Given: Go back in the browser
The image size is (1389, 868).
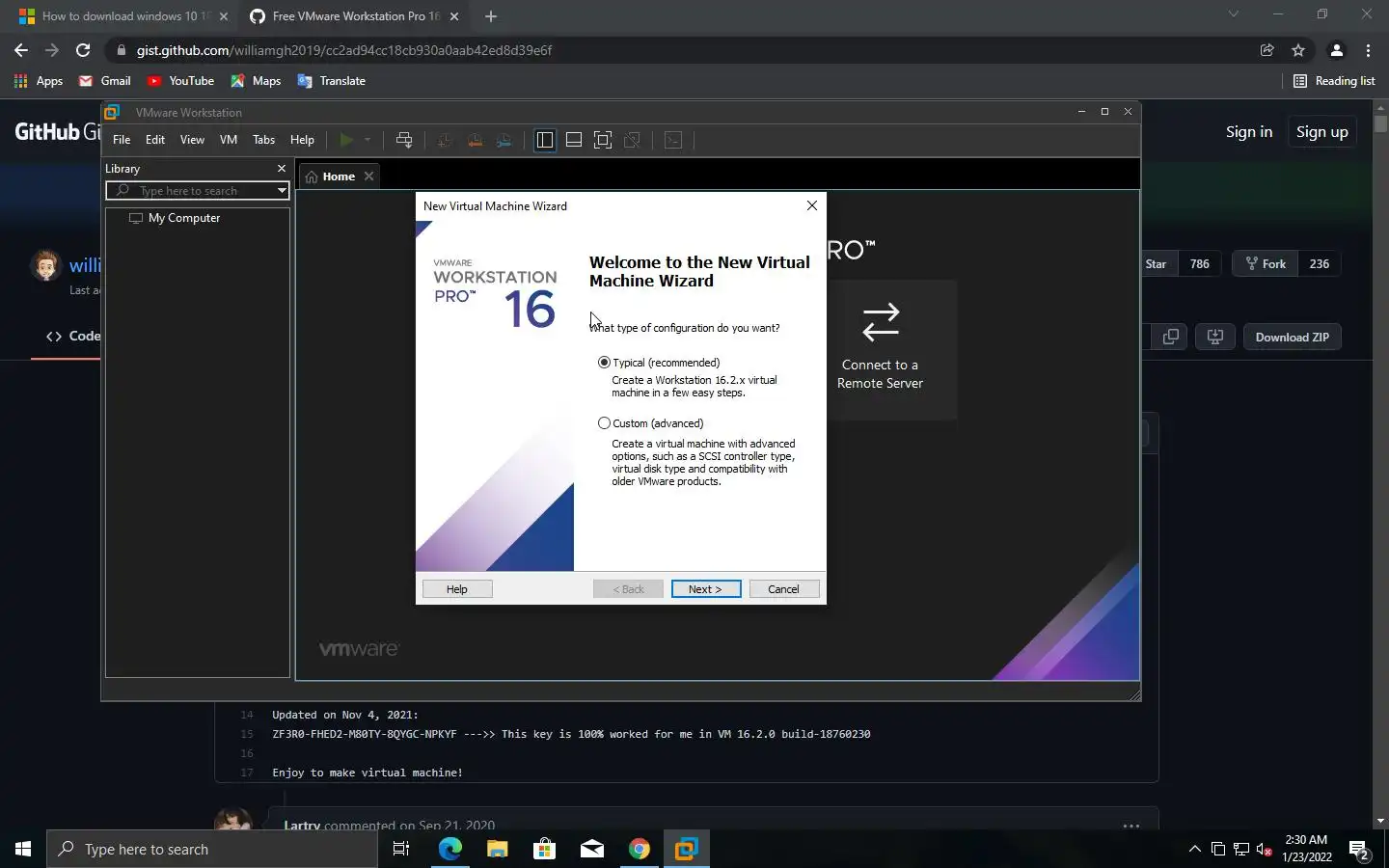Looking at the screenshot, I should tap(21, 50).
